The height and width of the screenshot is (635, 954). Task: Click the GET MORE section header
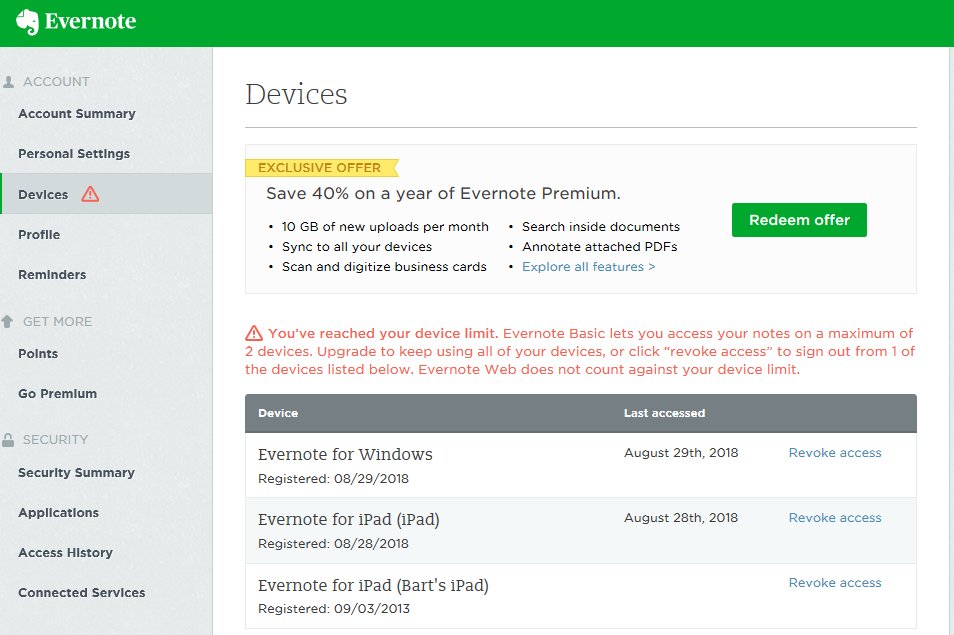(x=57, y=322)
